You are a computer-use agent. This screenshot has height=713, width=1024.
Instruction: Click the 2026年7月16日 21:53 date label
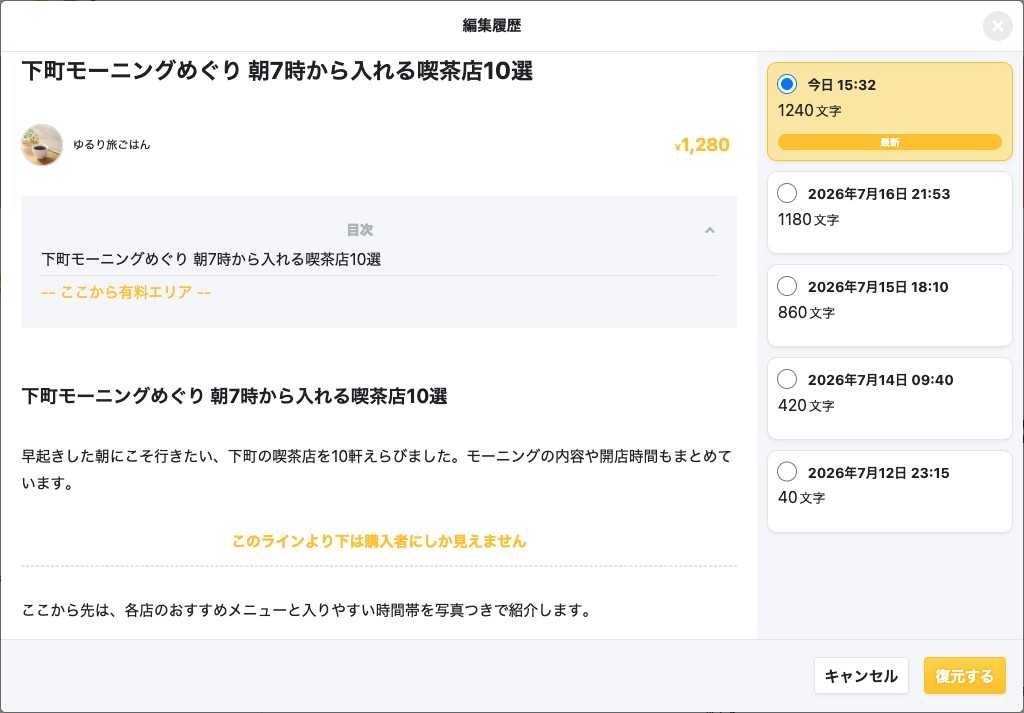878,194
